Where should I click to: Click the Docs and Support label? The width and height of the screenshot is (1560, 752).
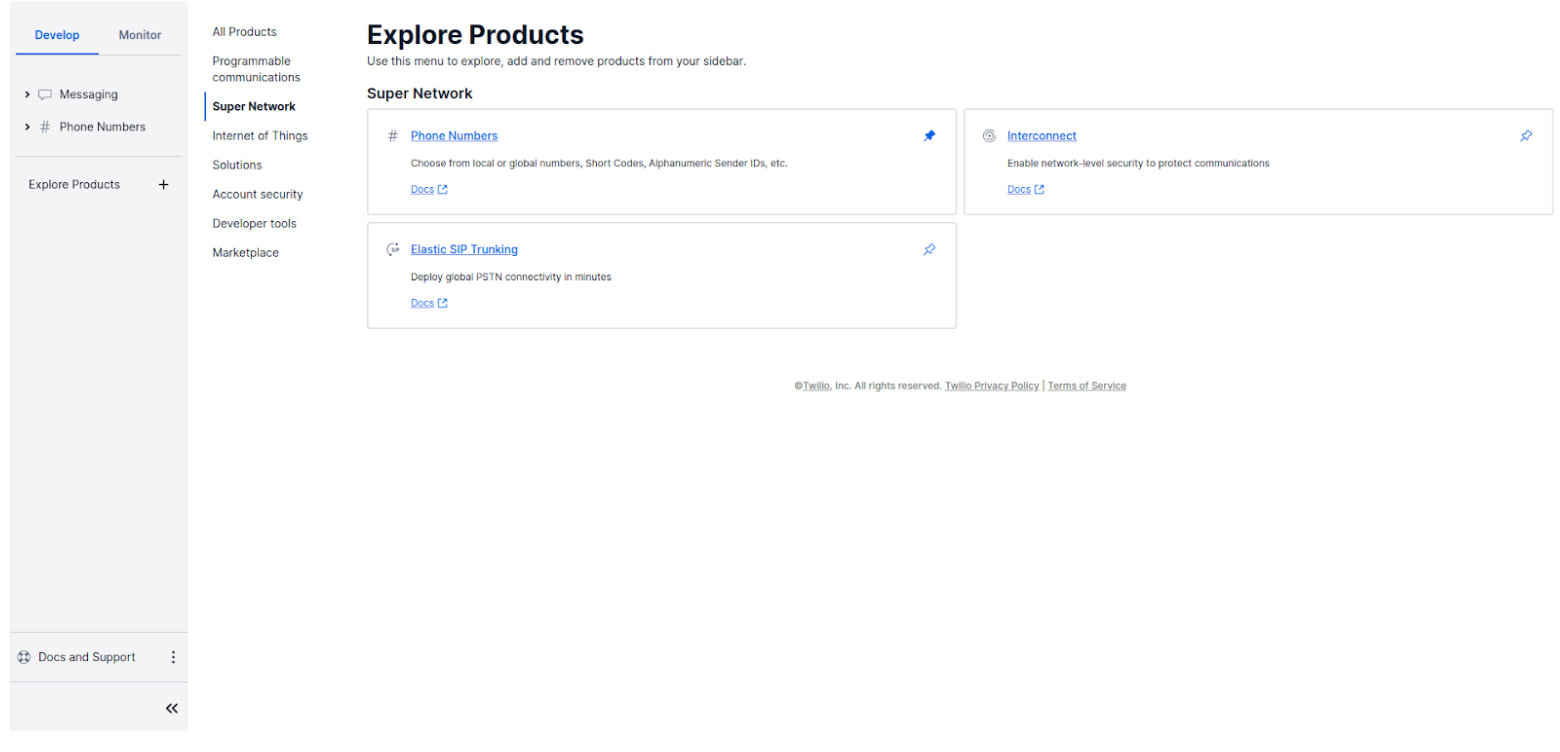(87, 658)
